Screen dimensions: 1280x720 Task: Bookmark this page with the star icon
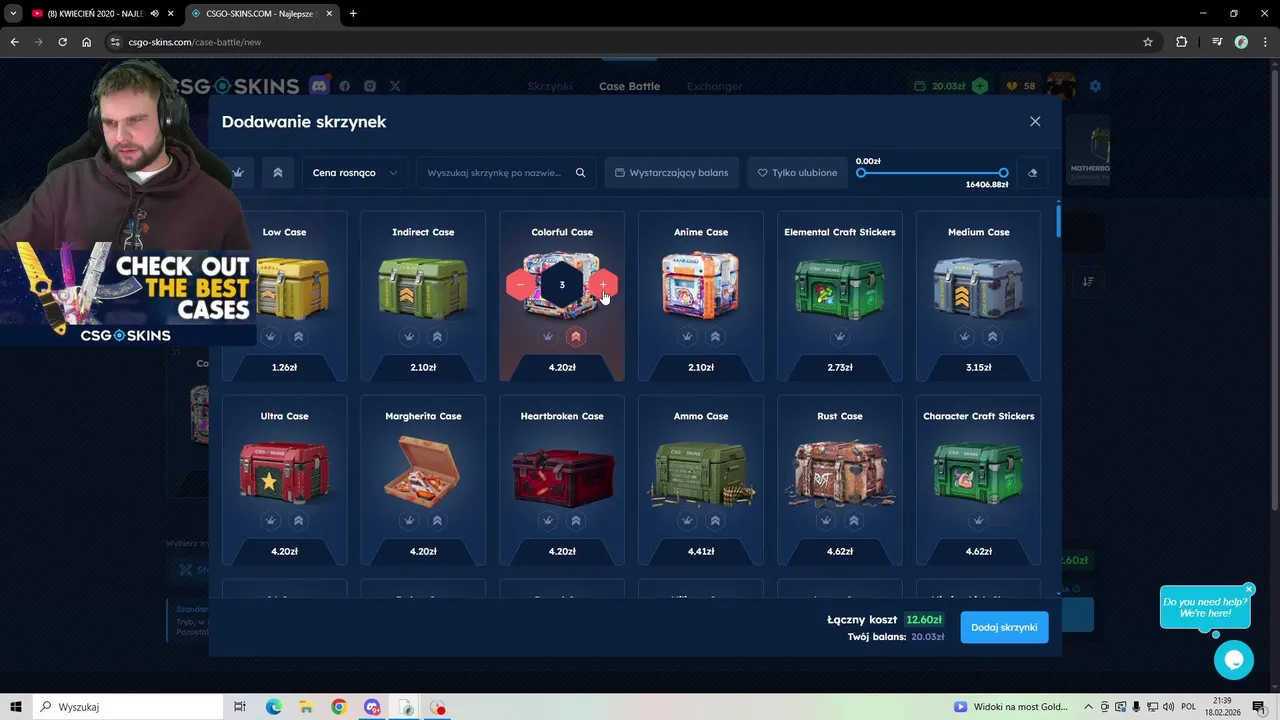(x=1148, y=42)
